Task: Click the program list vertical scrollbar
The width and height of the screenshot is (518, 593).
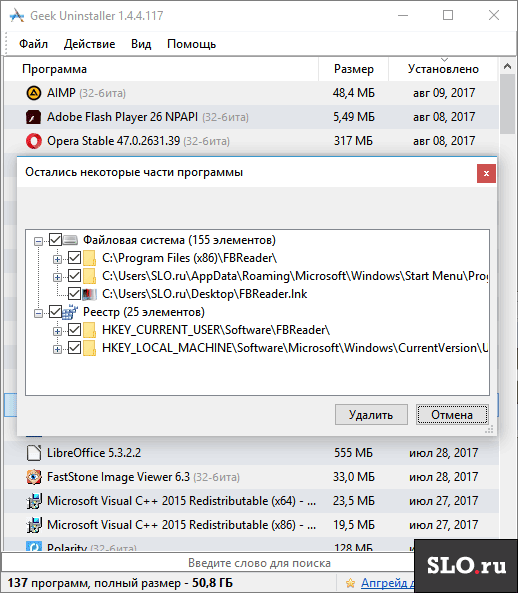Action: (x=507, y=303)
